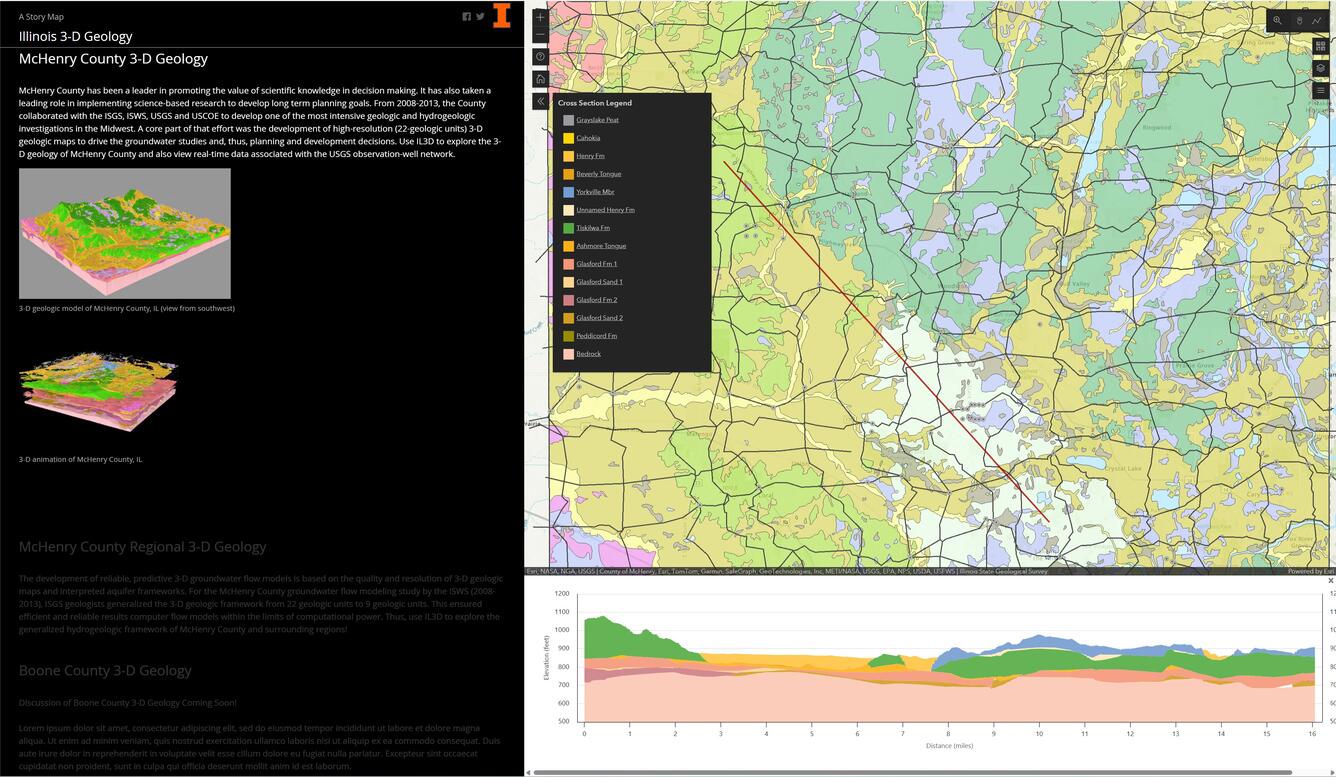Expand the Tiskilwa Fm legend entry
The image size is (1336, 777).
[595, 227]
